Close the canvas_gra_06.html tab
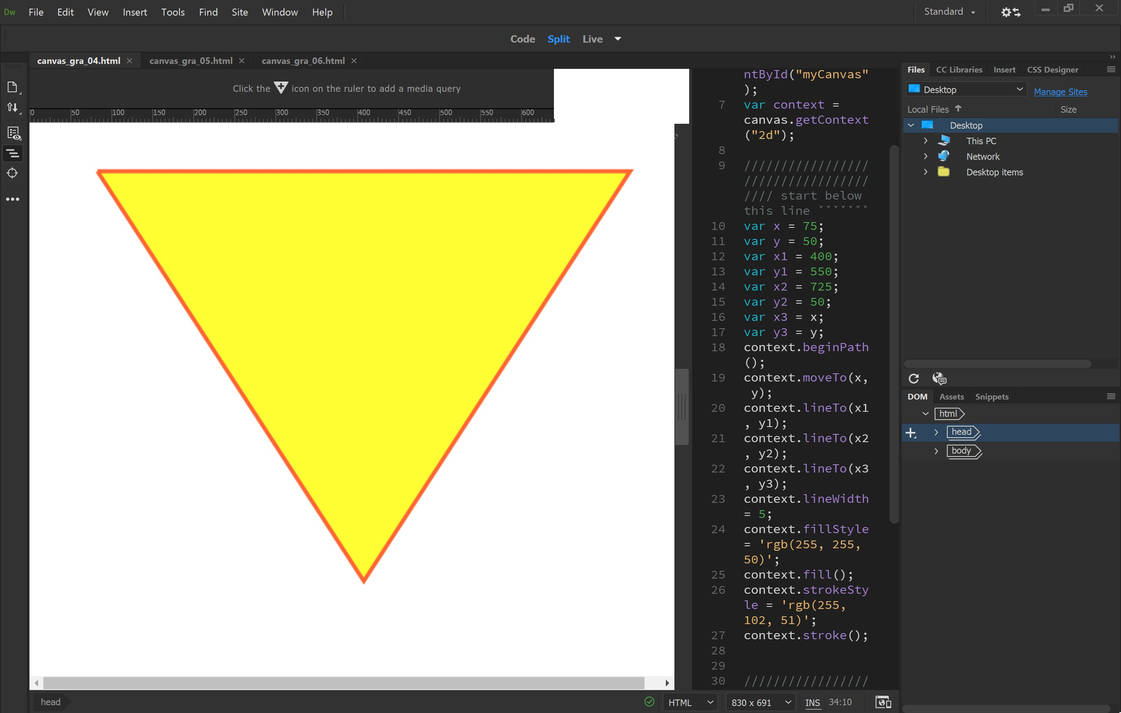The width and height of the screenshot is (1121, 713). click(354, 61)
